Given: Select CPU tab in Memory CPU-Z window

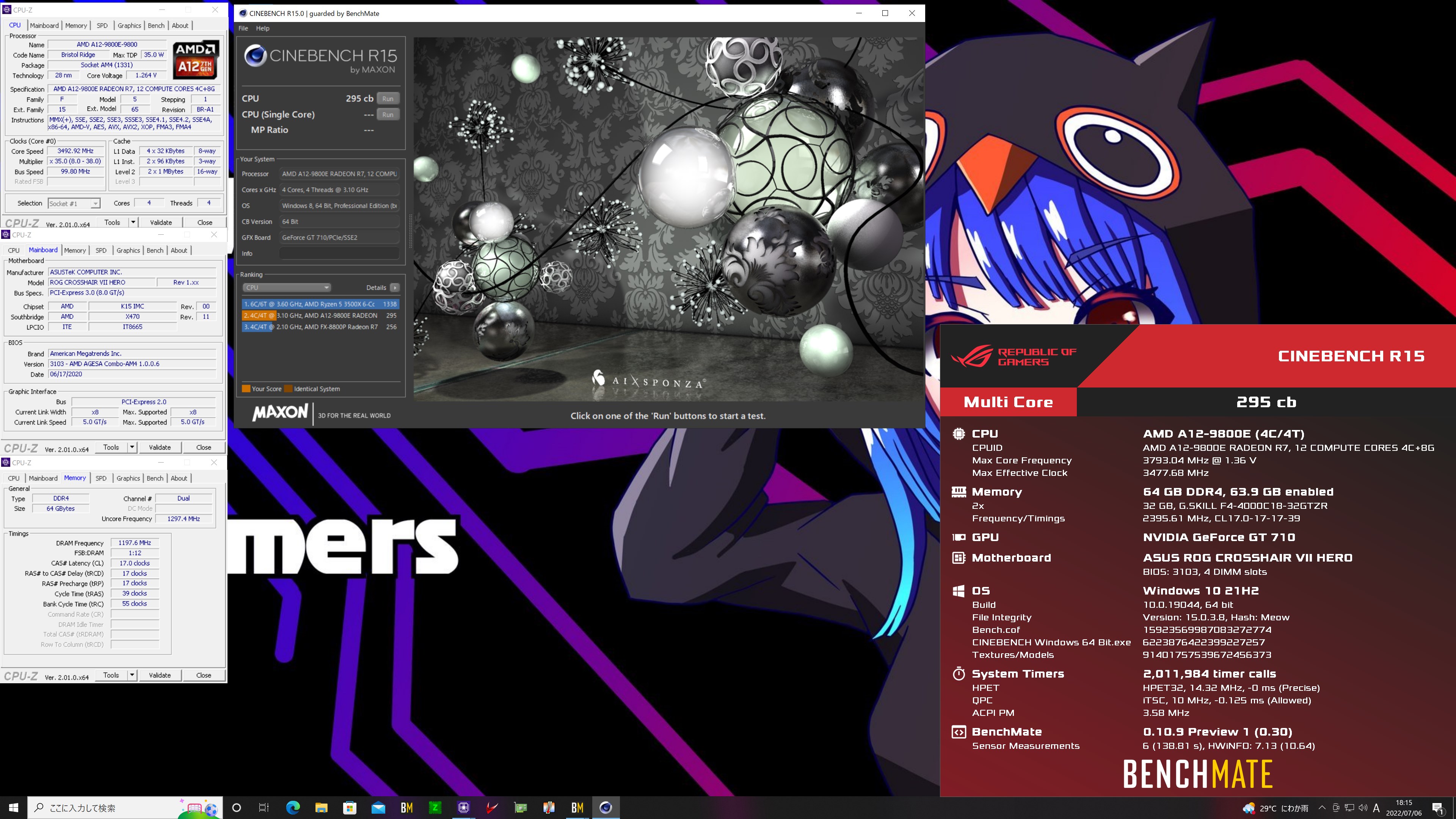Looking at the screenshot, I should 14,478.
